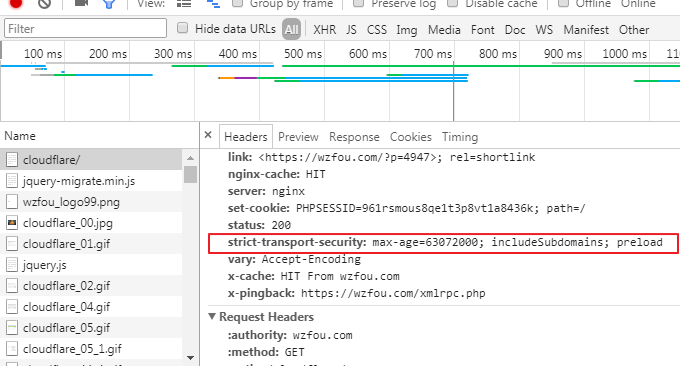Viewport: 680px width, 366px height.
Task: Filter requests by XHR
Action: (x=325, y=29)
